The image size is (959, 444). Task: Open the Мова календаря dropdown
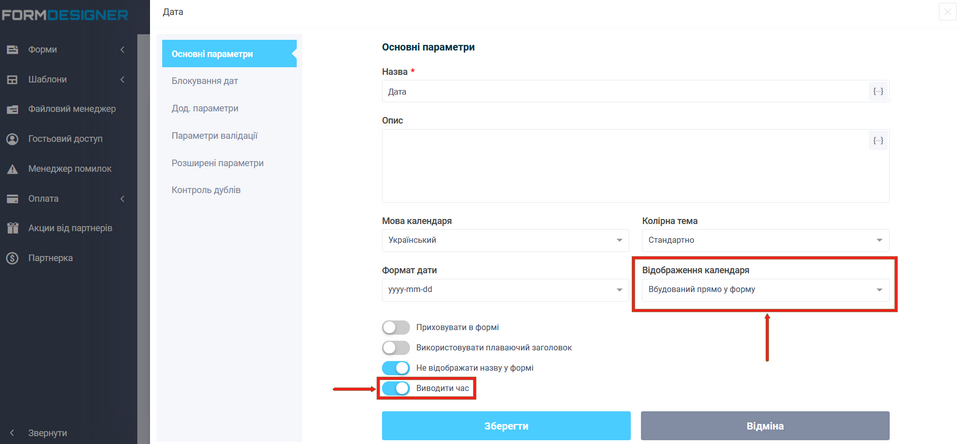click(x=505, y=240)
